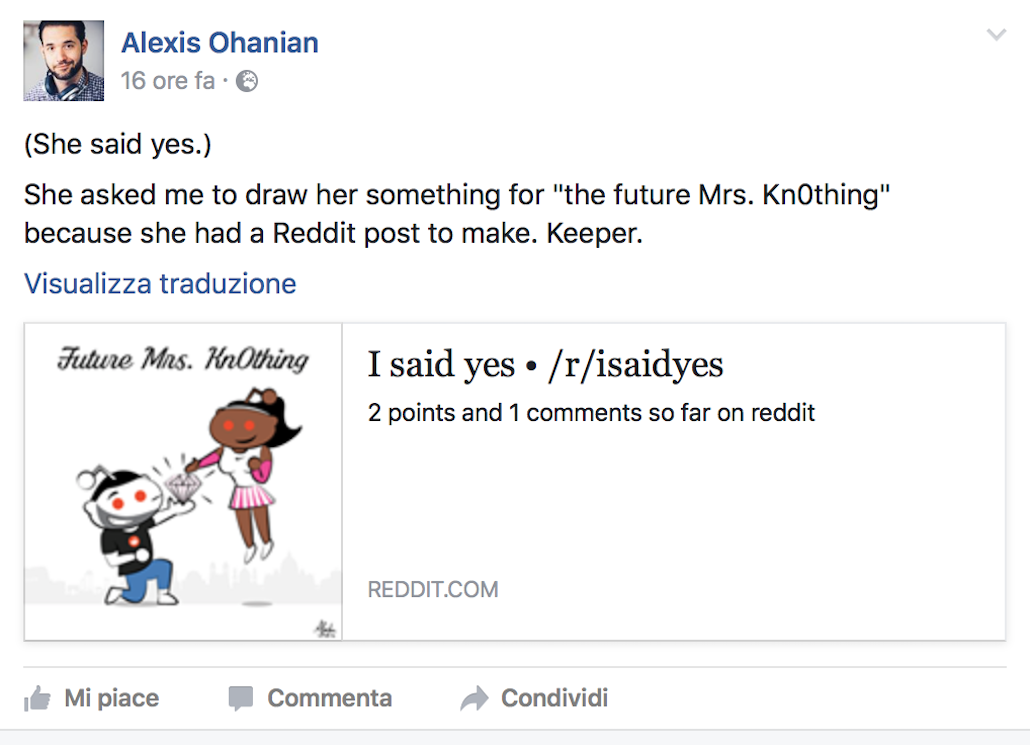1030x745 pixels.
Task: Click the "(She said yes.)" post text
Action: (x=118, y=145)
